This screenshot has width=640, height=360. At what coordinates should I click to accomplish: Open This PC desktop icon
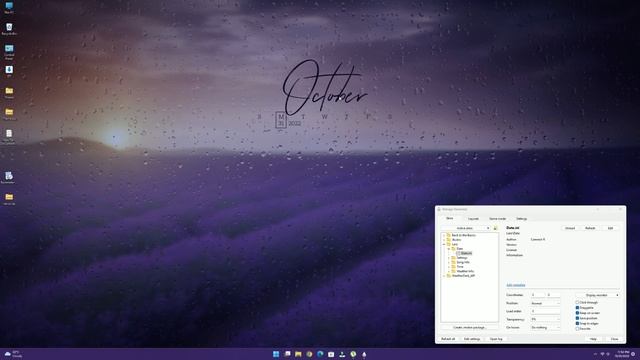9,7
